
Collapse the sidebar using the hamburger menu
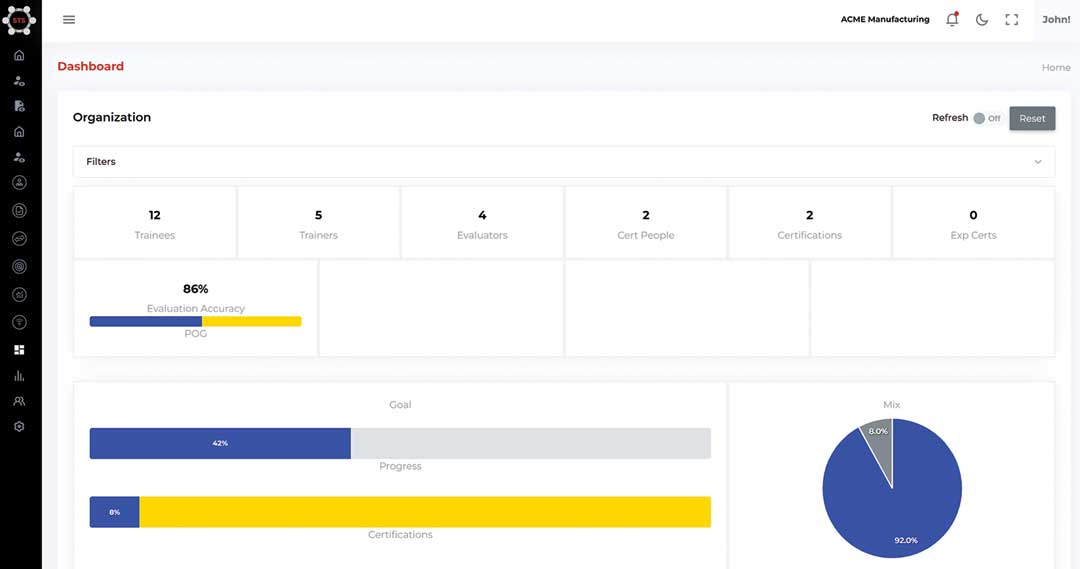[69, 20]
